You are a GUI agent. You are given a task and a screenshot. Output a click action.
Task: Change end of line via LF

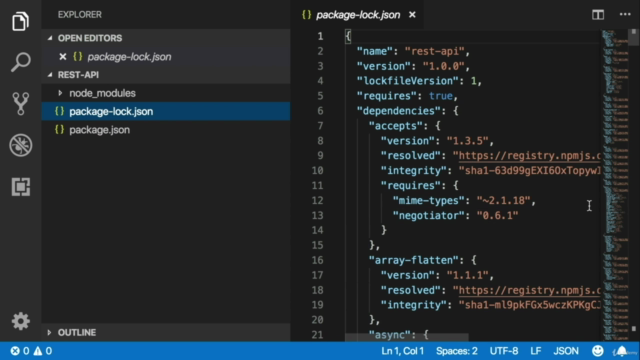[536, 351]
